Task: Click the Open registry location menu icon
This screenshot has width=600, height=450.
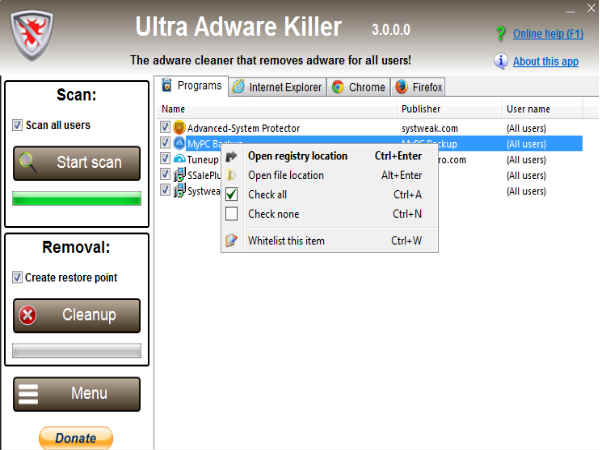Action: (232, 156)
